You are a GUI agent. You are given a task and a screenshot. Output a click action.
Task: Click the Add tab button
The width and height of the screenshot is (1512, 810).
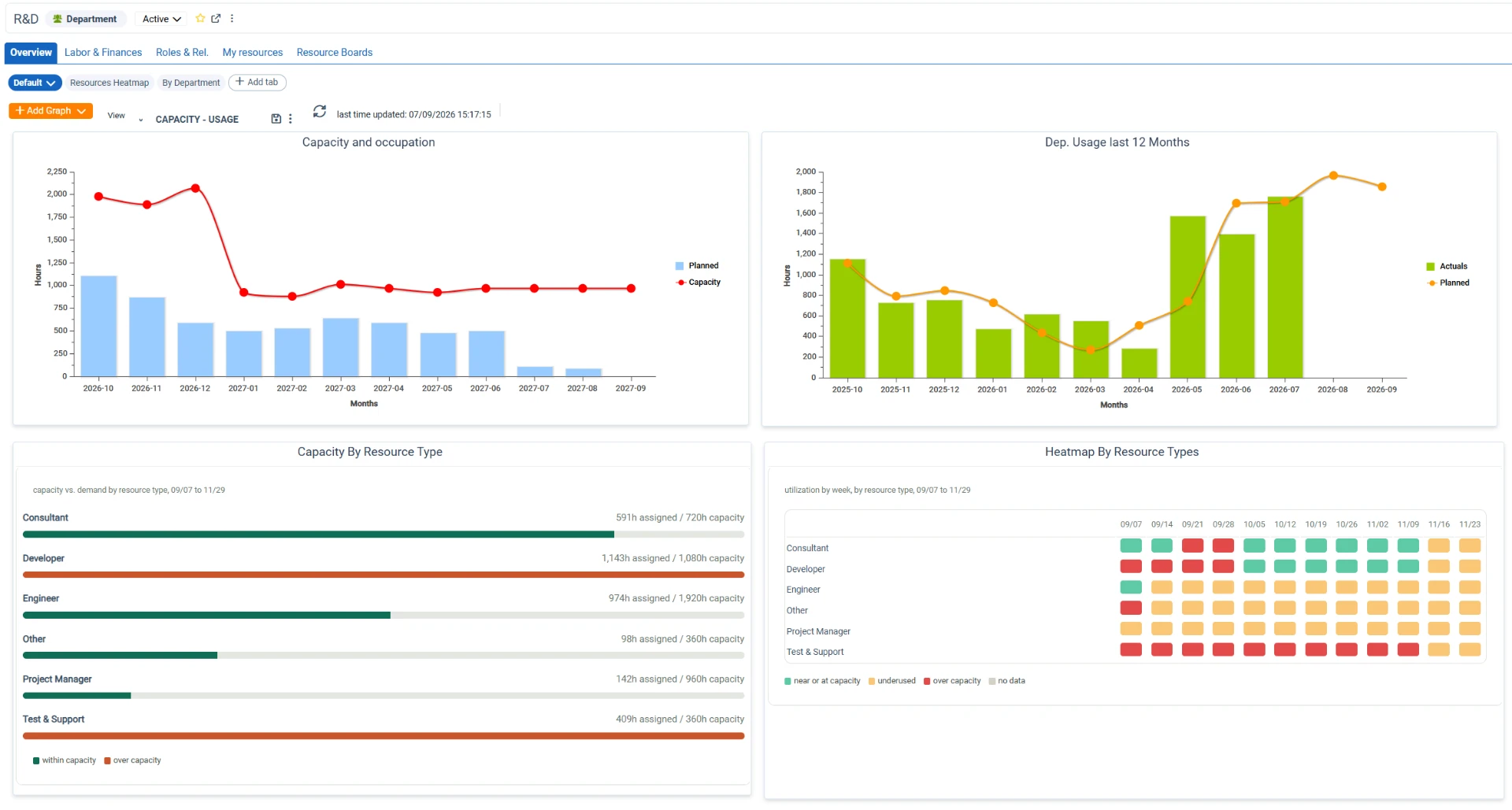pyautogui.click(x=258, y=83)
